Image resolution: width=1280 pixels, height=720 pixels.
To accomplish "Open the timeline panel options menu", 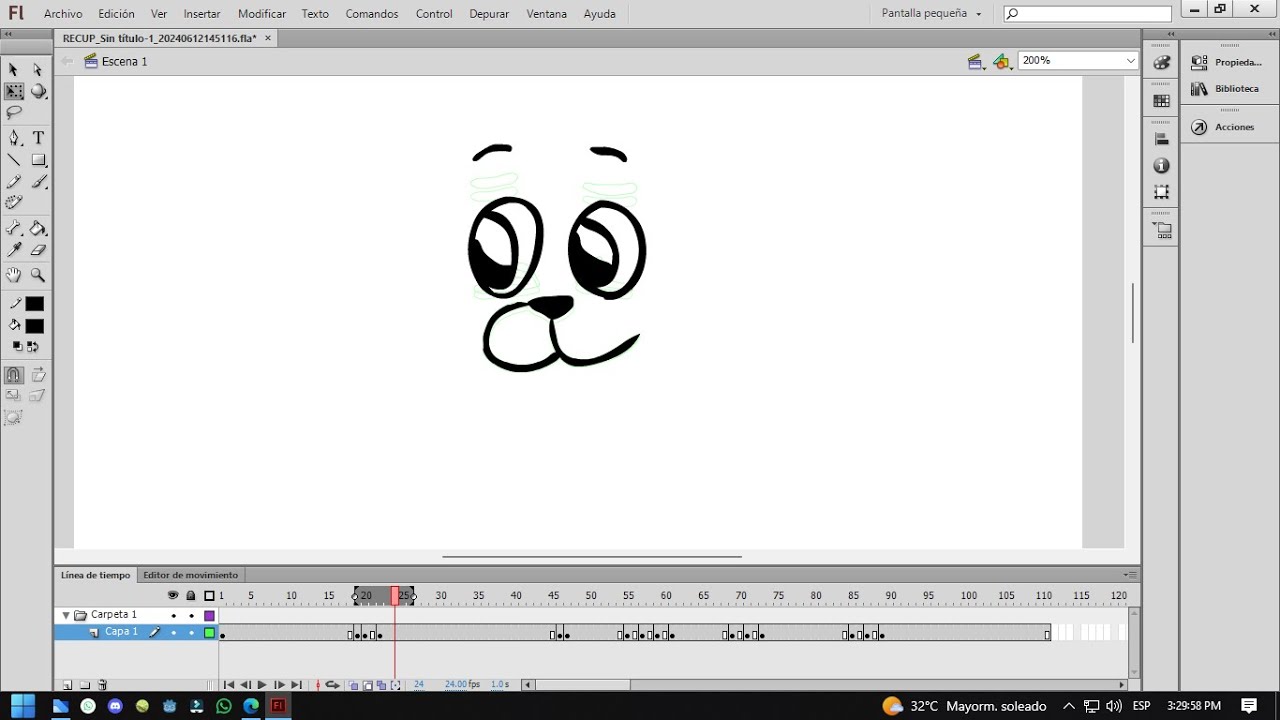I will 1130,575.
